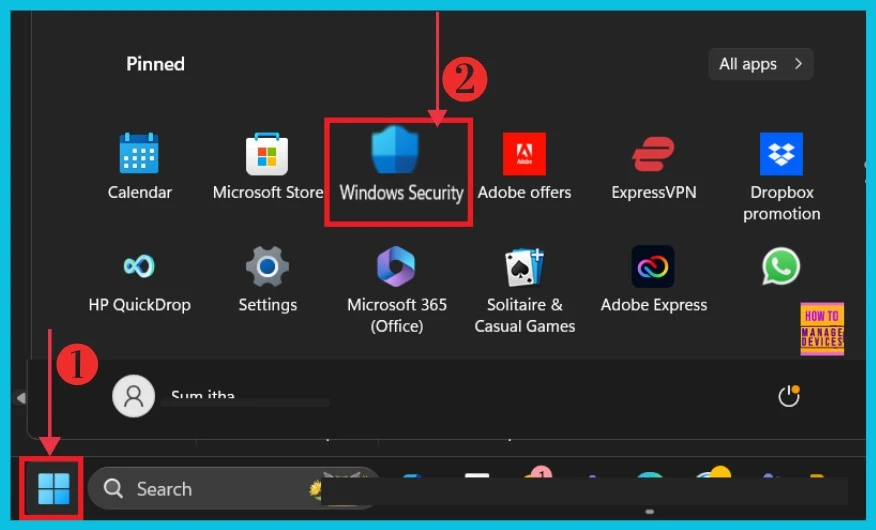Click the magnifier icon in Search box

(x=113, y=489)
